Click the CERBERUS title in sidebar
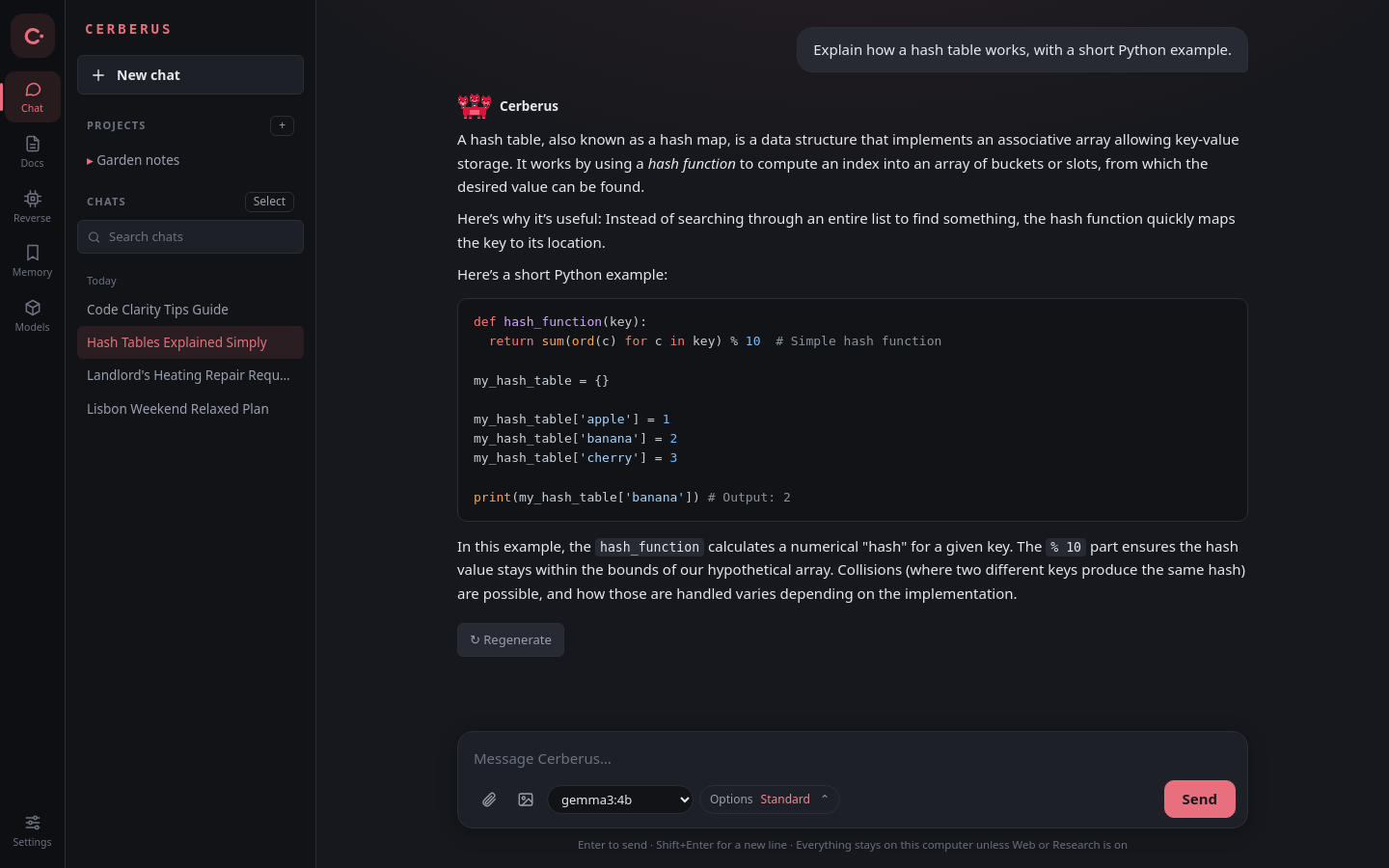 pos(128,29)
